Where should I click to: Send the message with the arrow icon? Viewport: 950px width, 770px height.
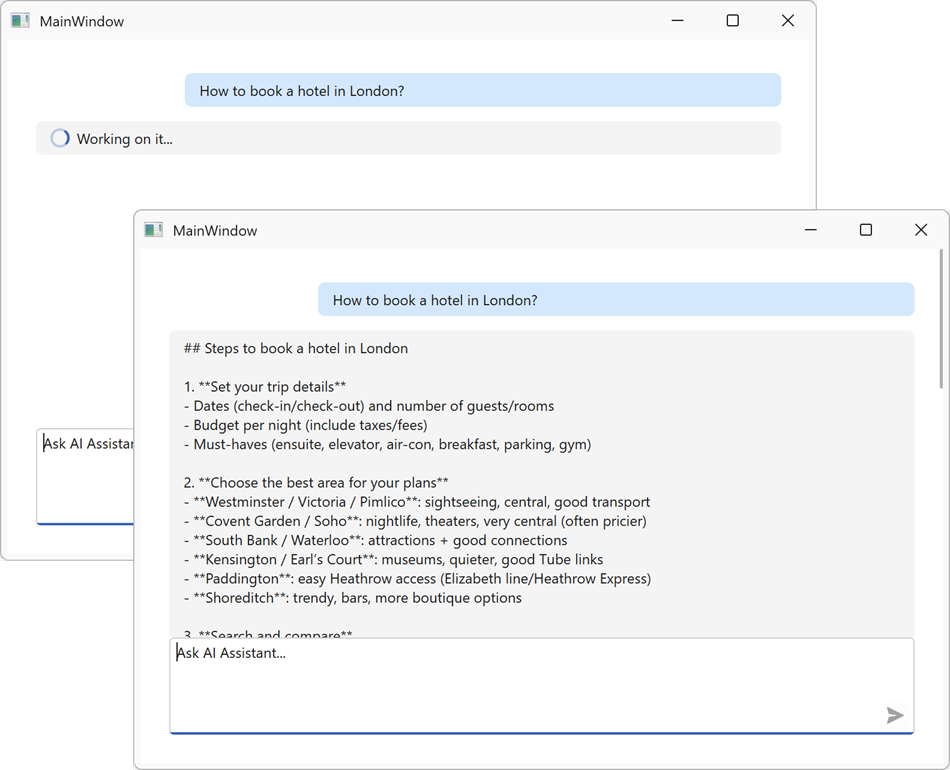[x=895, y=715]
